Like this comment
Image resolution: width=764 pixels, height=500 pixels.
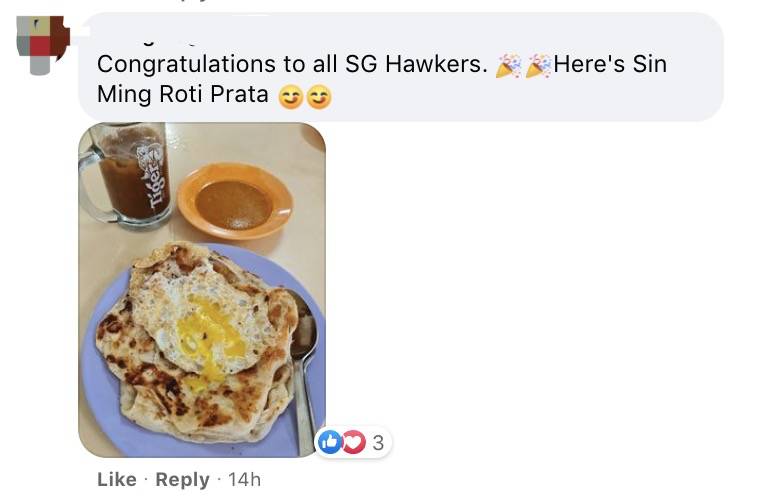[117, 480]
